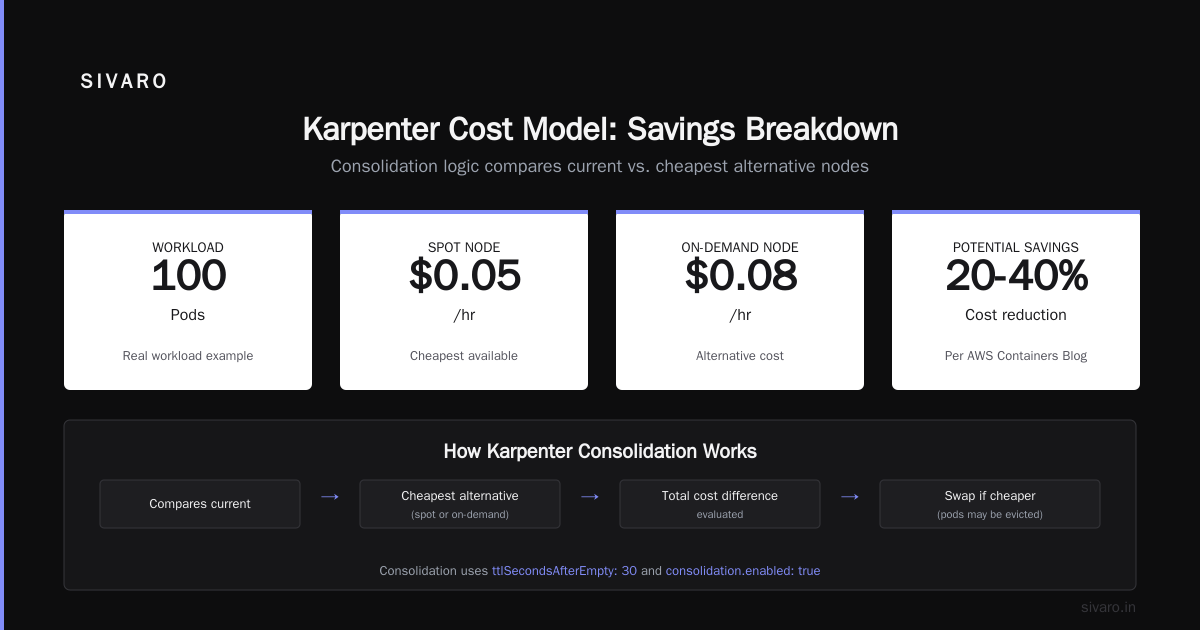Viewport: 1200px width, 630px height.
Task: Select the Potential Savings 20-40% card
Action: [1016, 300]
